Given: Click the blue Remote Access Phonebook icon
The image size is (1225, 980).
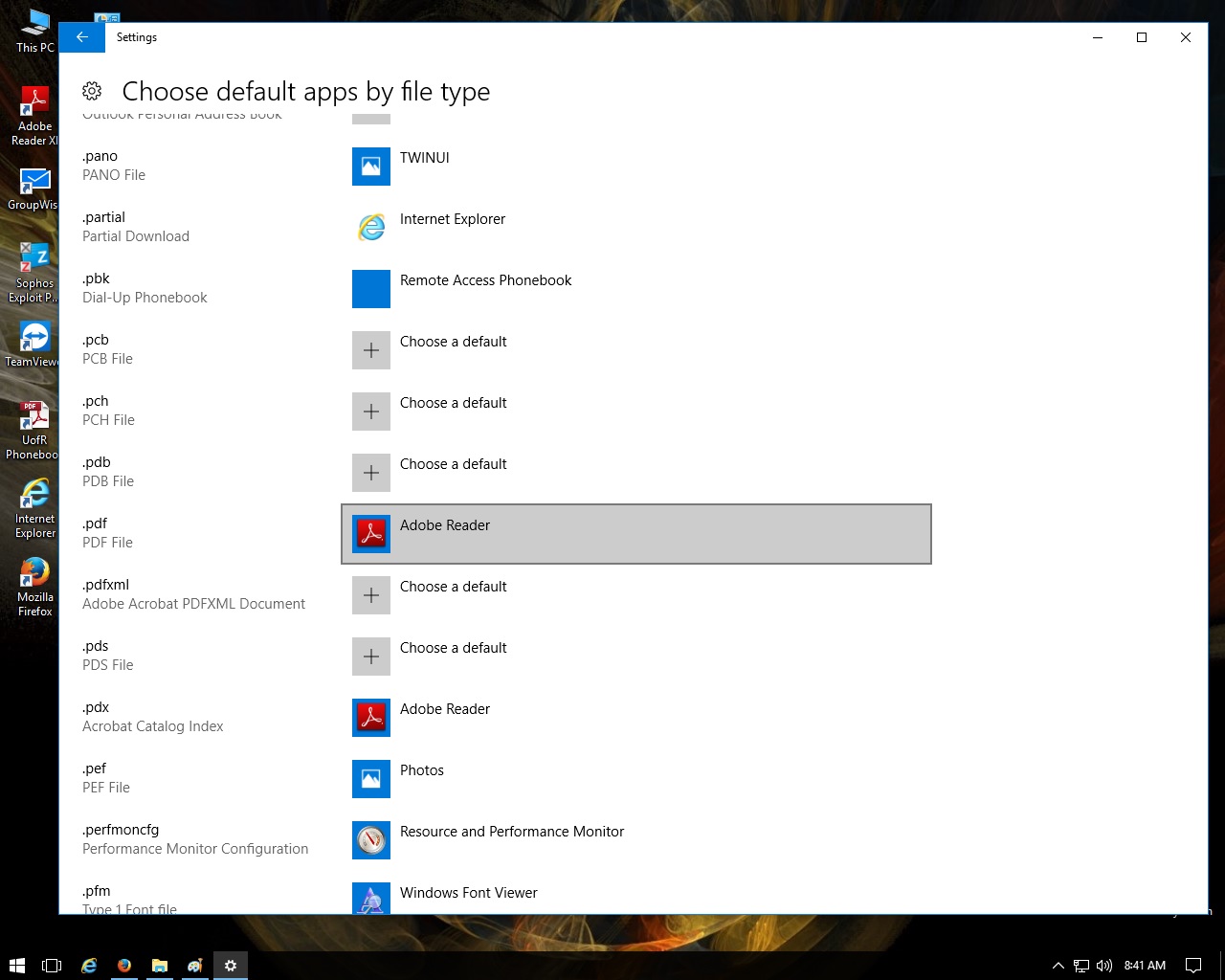Looking at the screenshot, I should point(371,289).
